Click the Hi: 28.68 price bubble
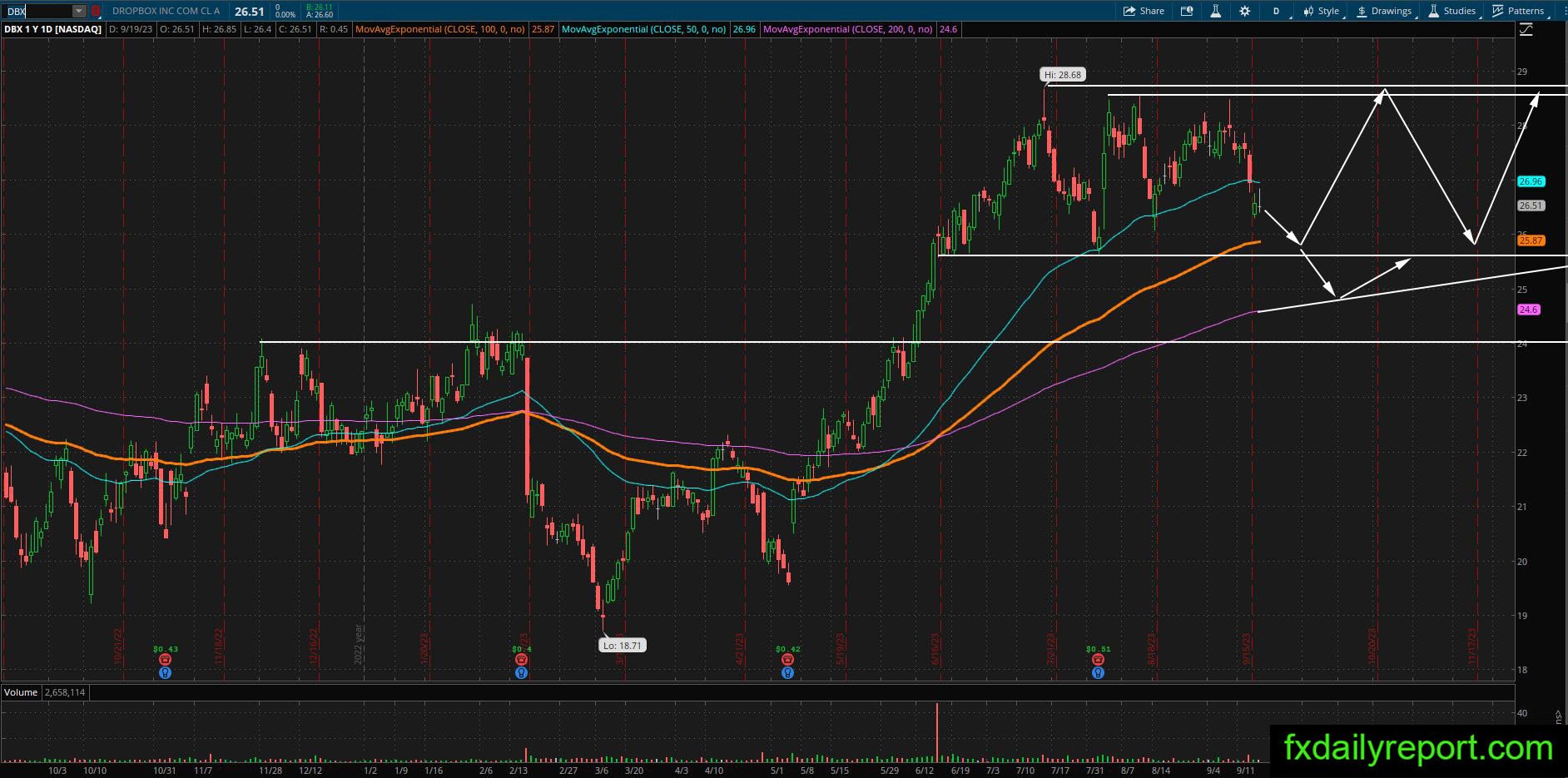Viewport: 1568px width, 778px height. [x=1063, y=75]
